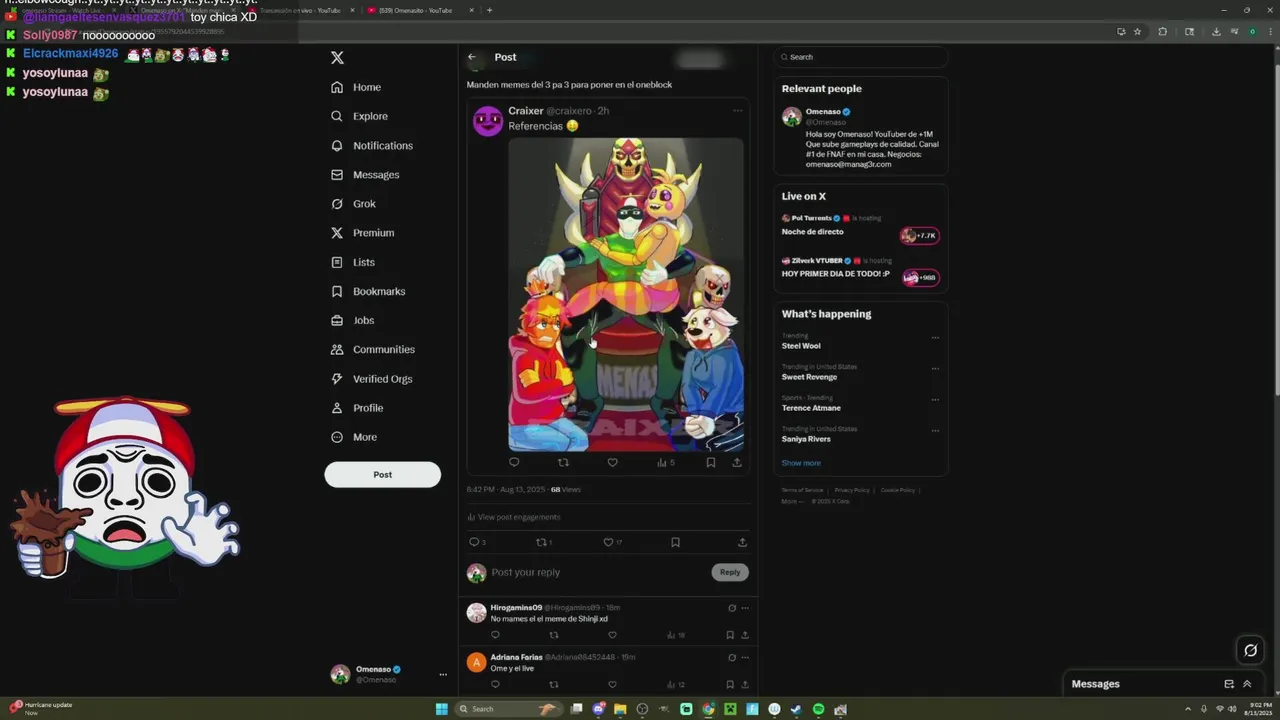Click the Reply button
This screenshot has height=720, width=1280.
click(x=730, y=572)
